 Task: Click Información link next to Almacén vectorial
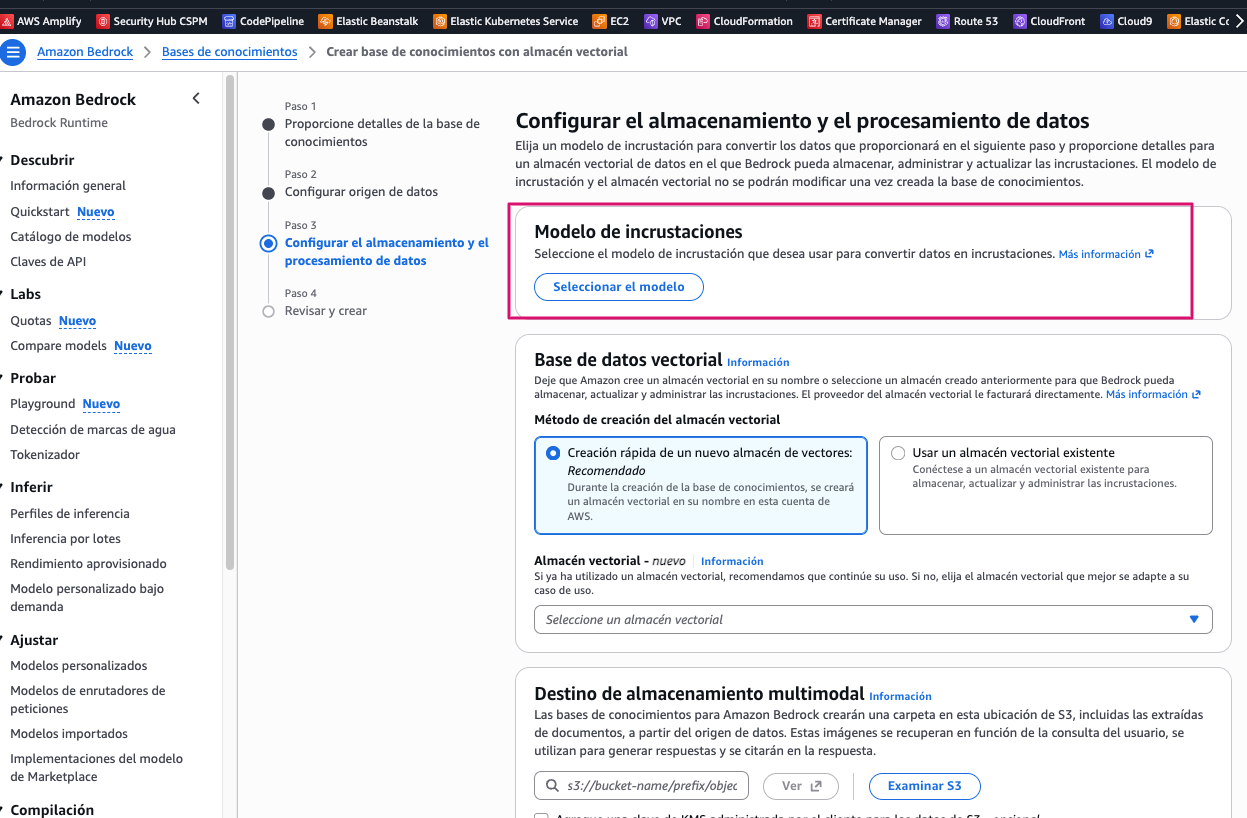coord(732,561)
